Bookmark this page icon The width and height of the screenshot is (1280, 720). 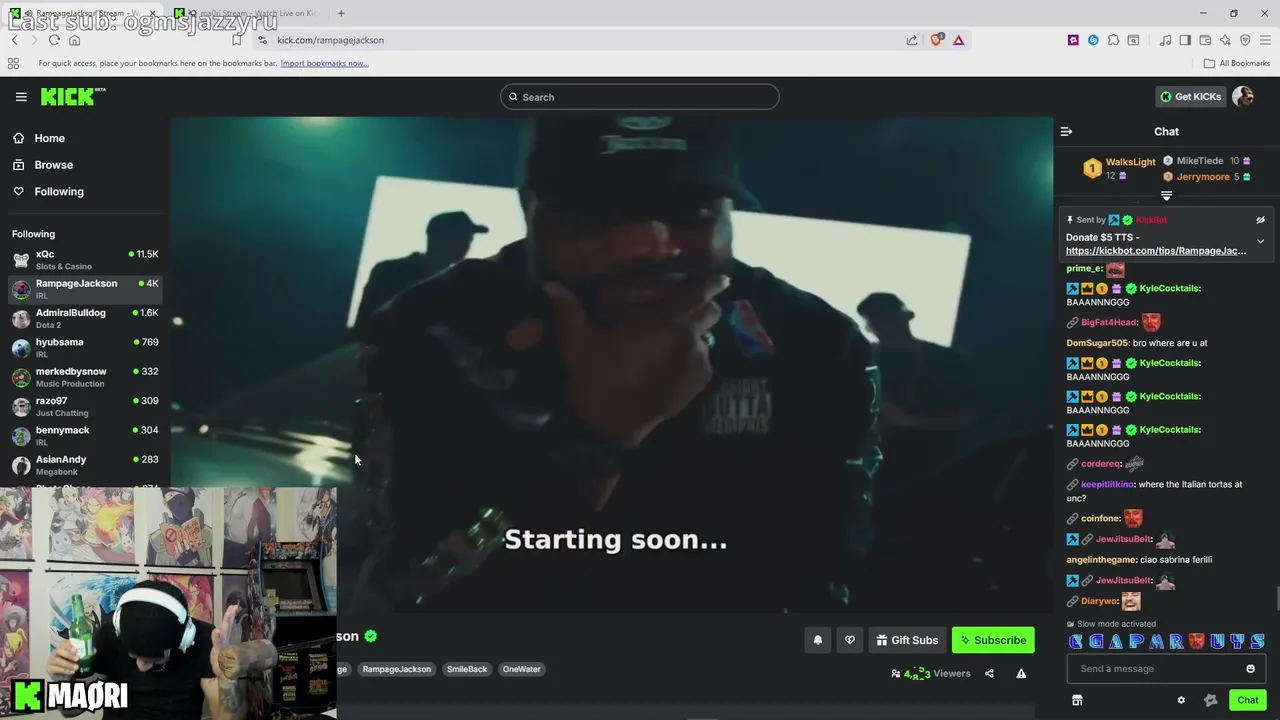pyautogui.click(x=236, y=40)
